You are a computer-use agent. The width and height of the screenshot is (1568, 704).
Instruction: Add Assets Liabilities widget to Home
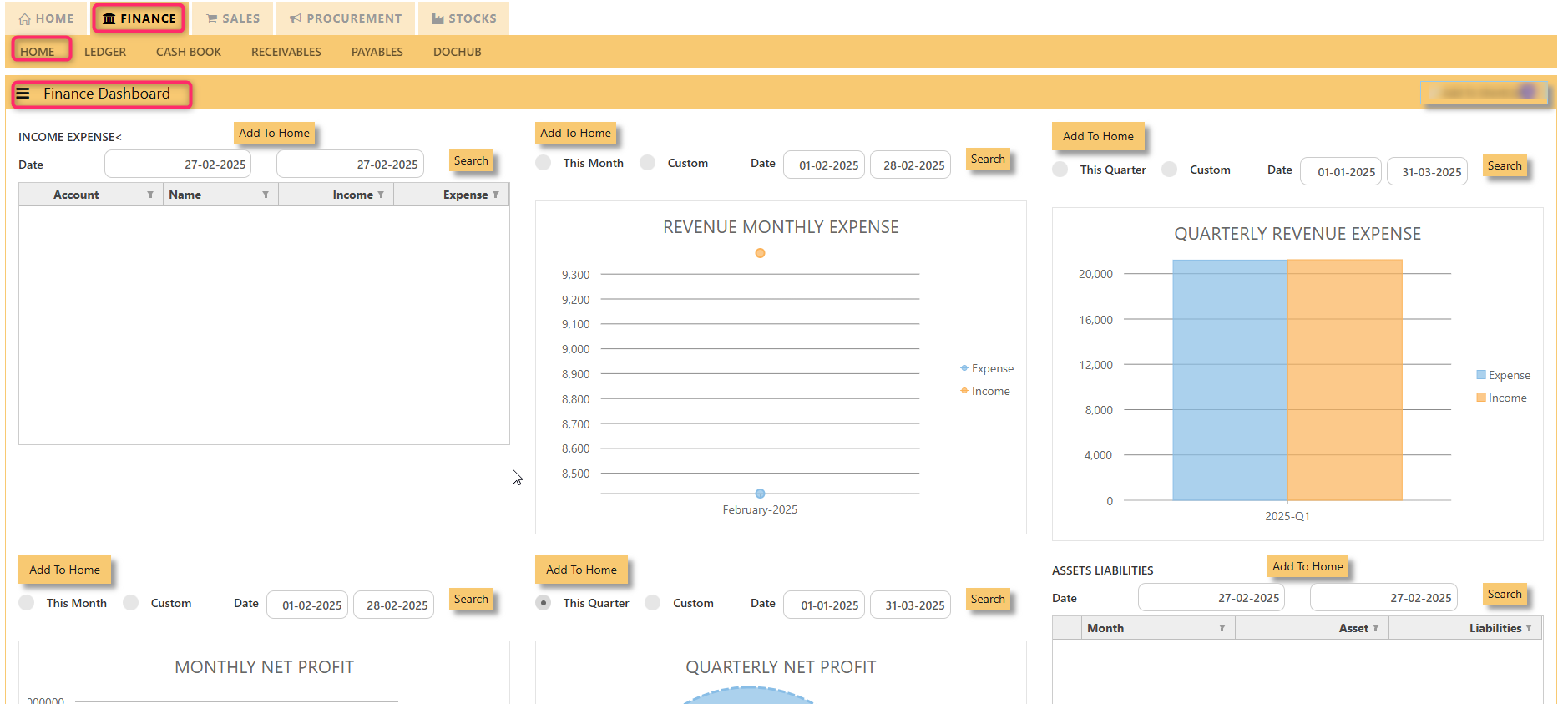click(x=1308, y=566)
